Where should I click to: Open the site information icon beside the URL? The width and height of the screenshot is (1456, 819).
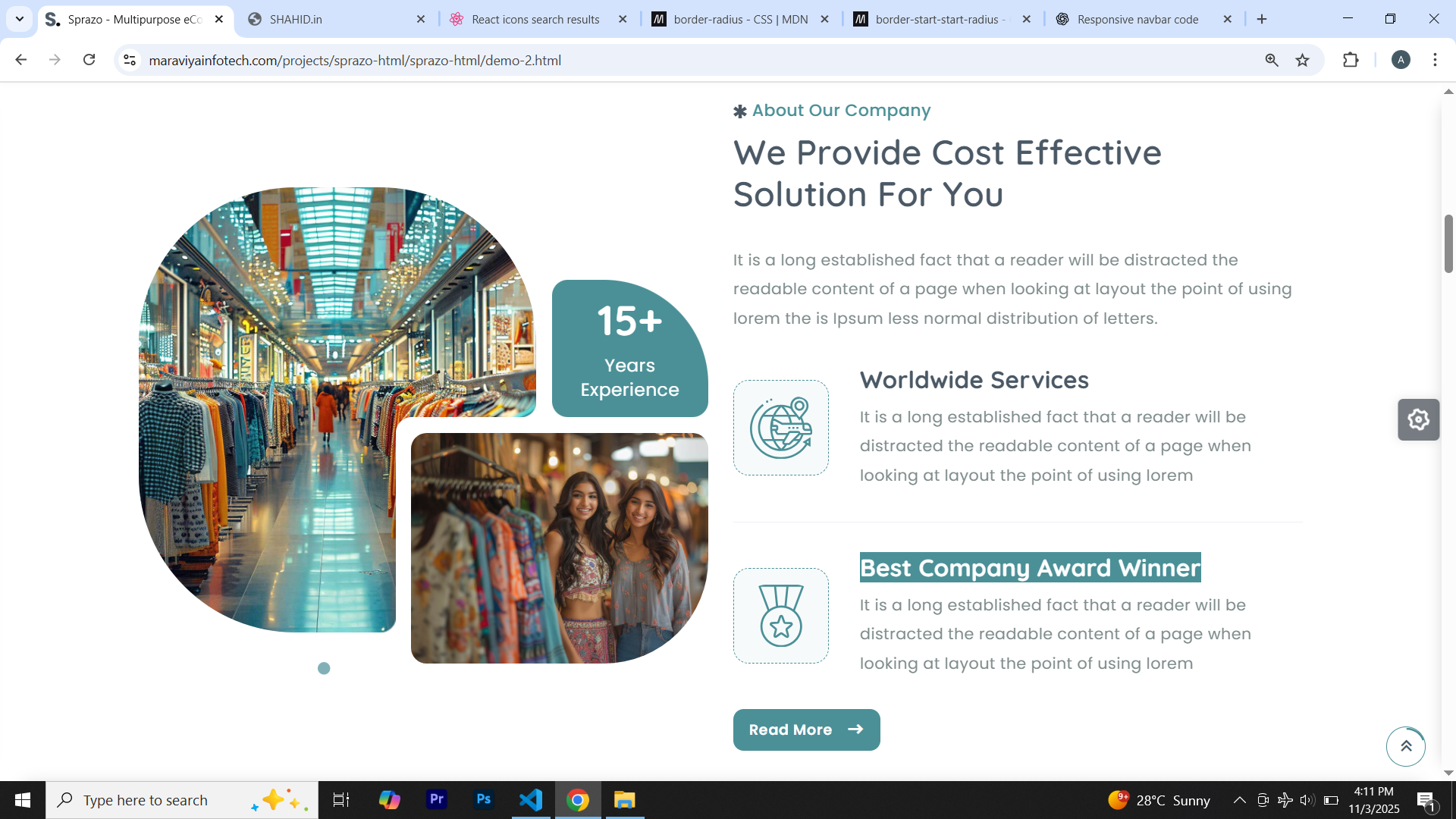click(x=130, y=60)
